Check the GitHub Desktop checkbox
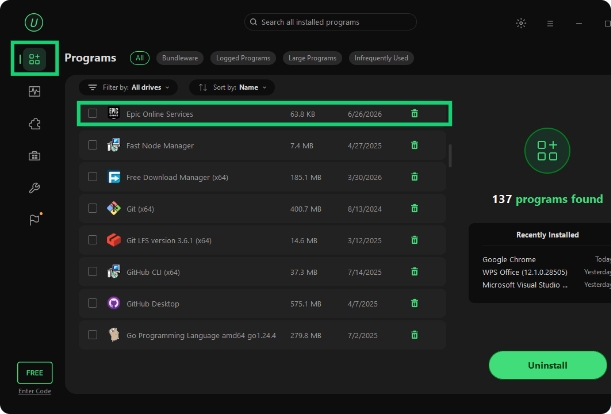The height and width of the screenshot is (414, 611). (x=92, y=303)
